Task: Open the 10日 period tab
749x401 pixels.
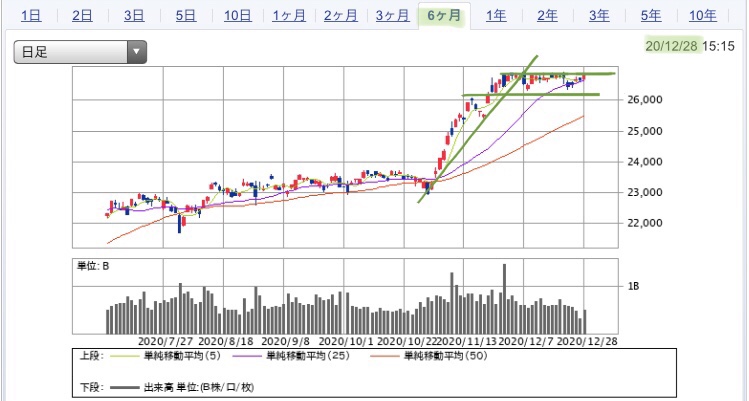Action: pos(237,16)
